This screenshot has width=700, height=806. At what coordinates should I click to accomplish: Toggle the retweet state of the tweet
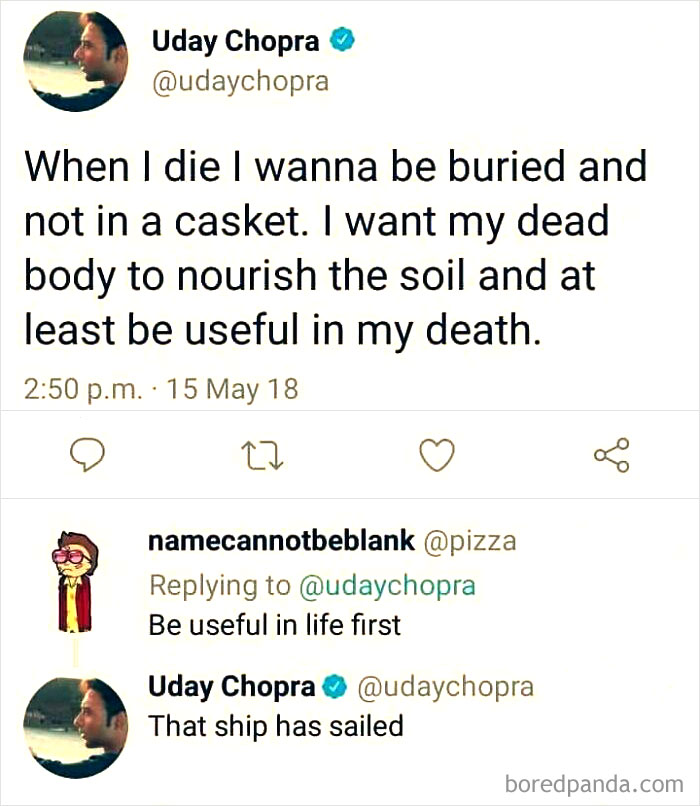click(264, 455)
